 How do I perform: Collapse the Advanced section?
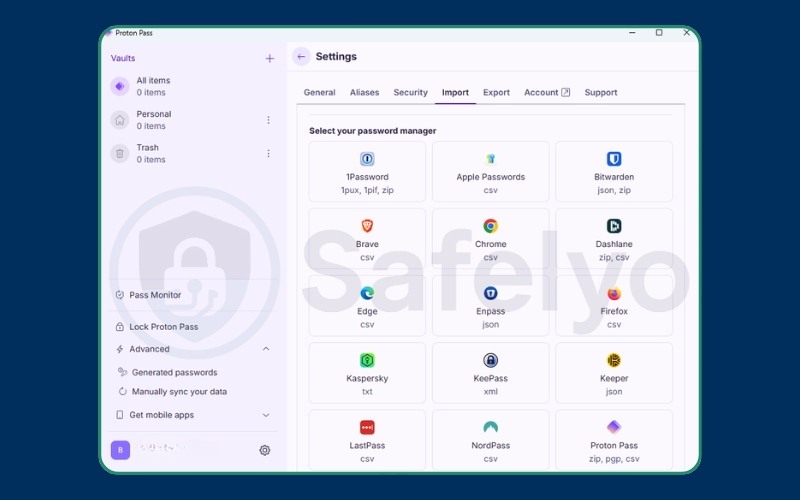click(266, 349)
